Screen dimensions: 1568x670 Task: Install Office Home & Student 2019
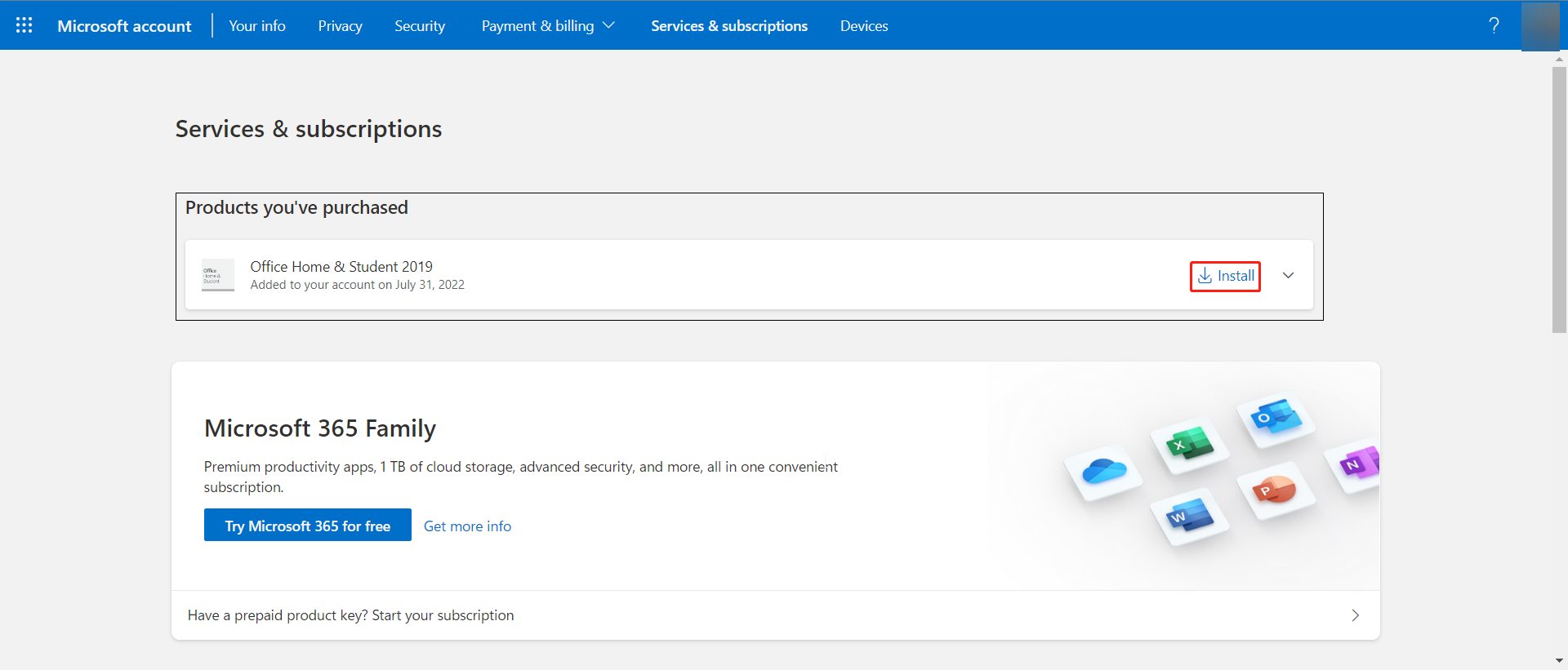1225,276
